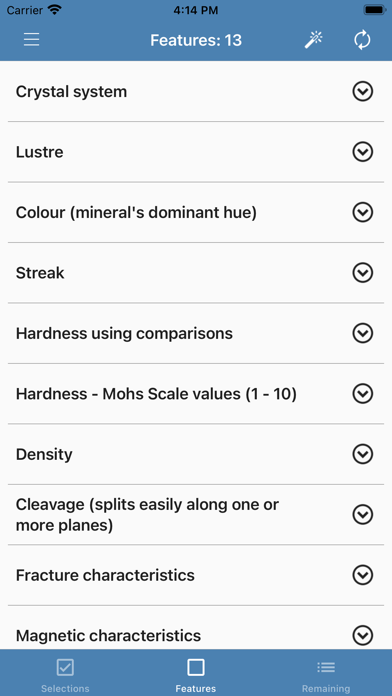Expand the Cleavage section chevron
The width and height of the screenshot is (392, 696).
click(x=363, y=515)
